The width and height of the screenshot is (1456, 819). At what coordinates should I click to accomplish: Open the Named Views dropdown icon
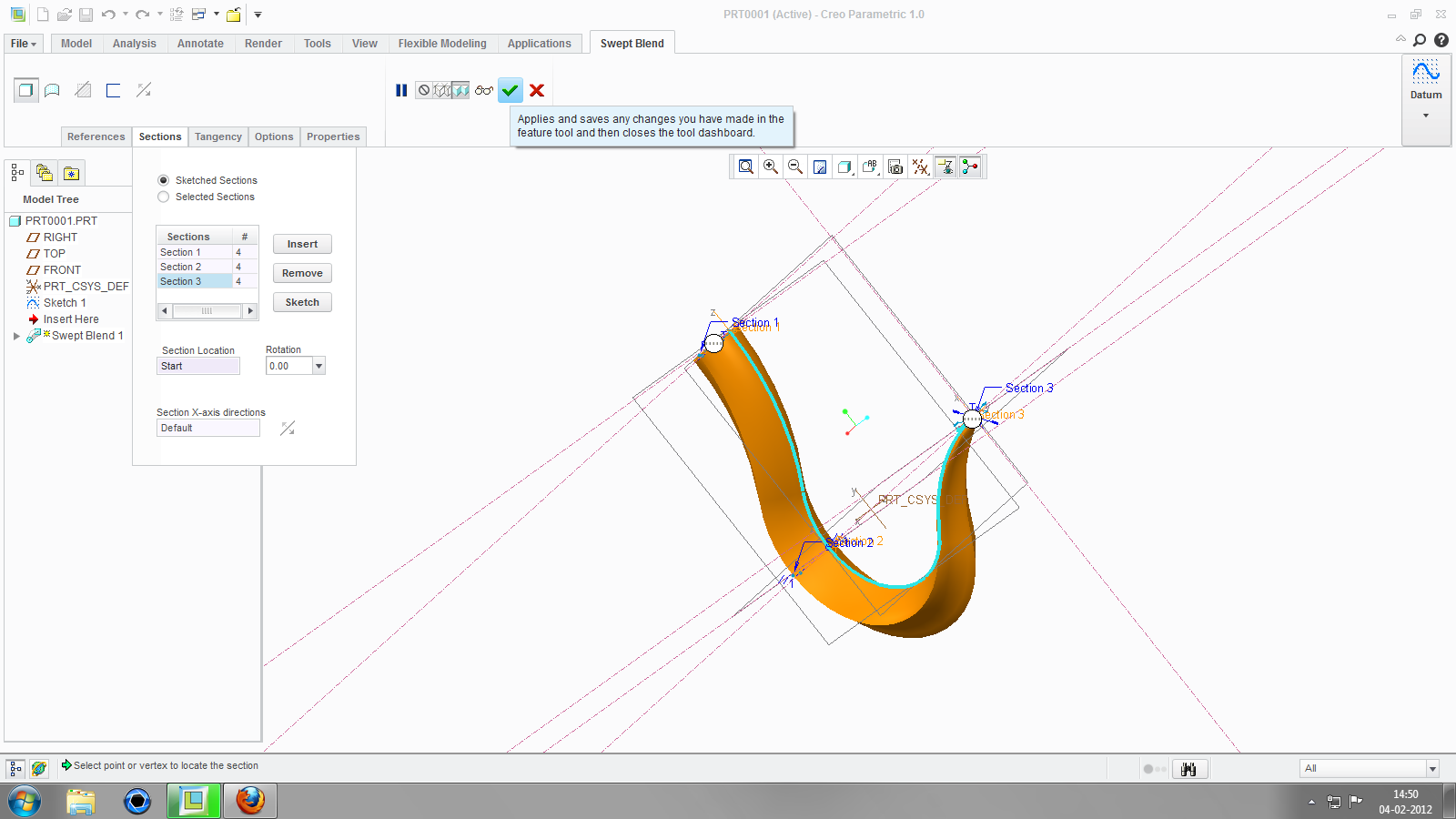[871, 167]
